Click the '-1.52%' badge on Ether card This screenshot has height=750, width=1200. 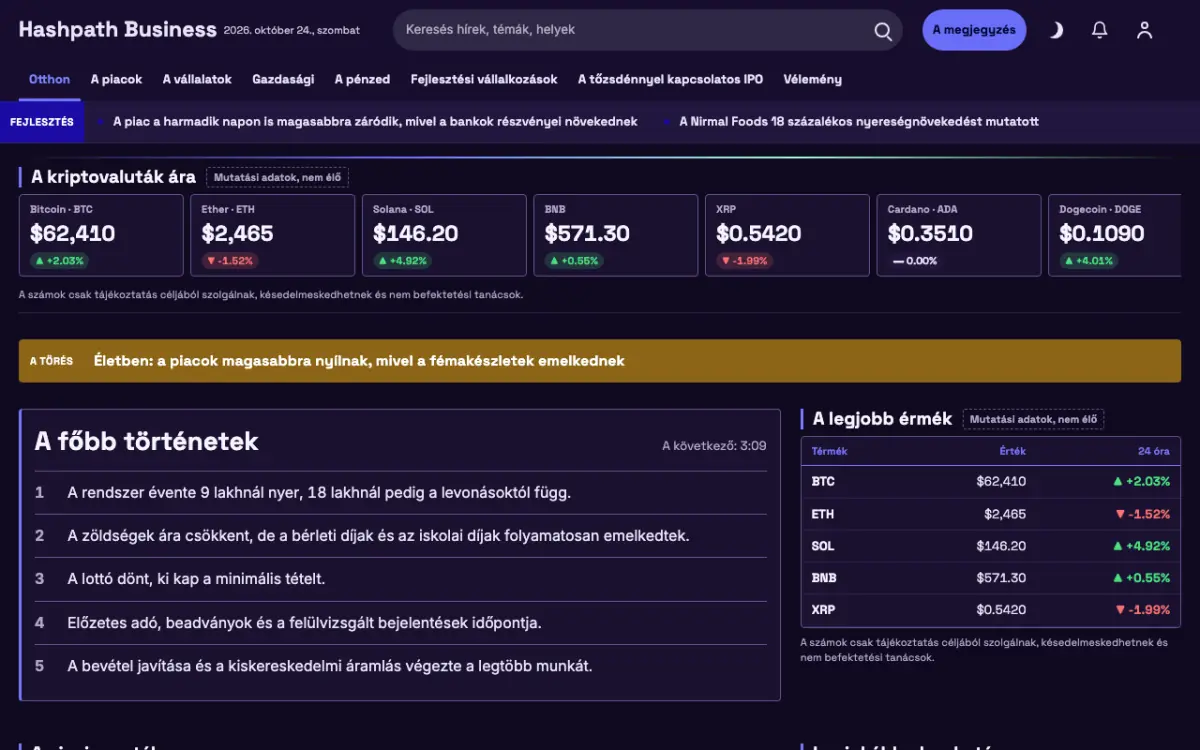coord(229,261)
